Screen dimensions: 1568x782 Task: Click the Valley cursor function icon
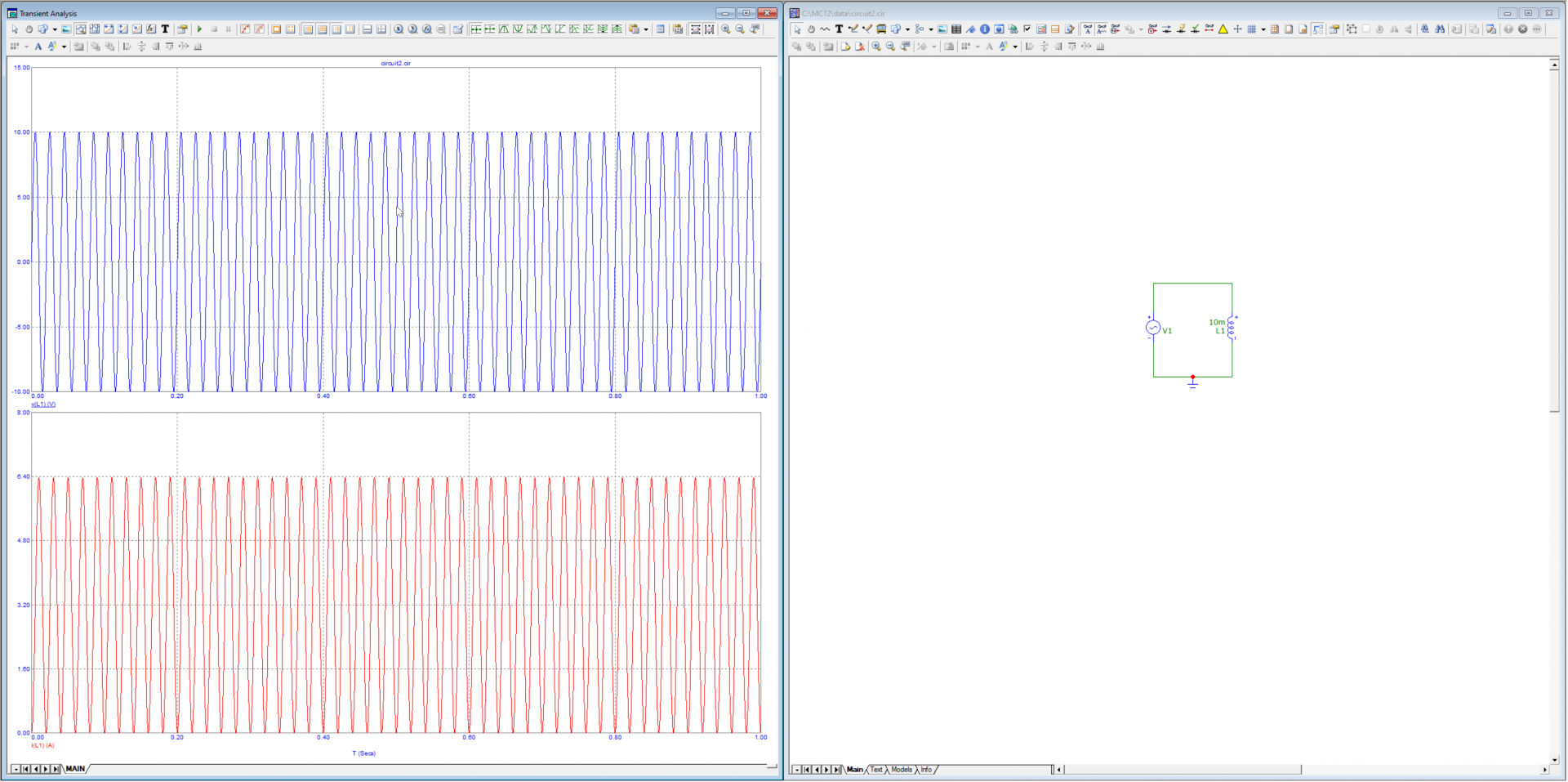[518, 29]
